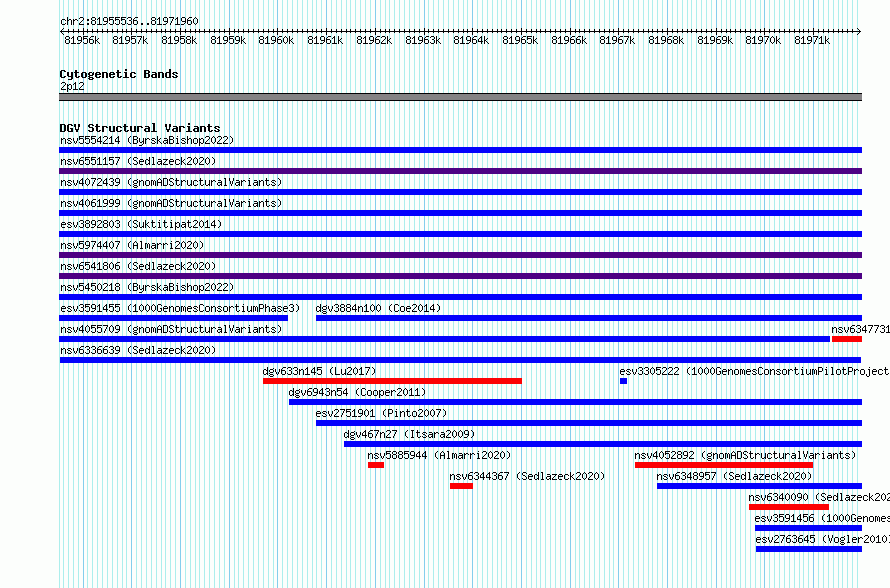Click the nsv4052892 gnomADStructuralVariants label

745,455
